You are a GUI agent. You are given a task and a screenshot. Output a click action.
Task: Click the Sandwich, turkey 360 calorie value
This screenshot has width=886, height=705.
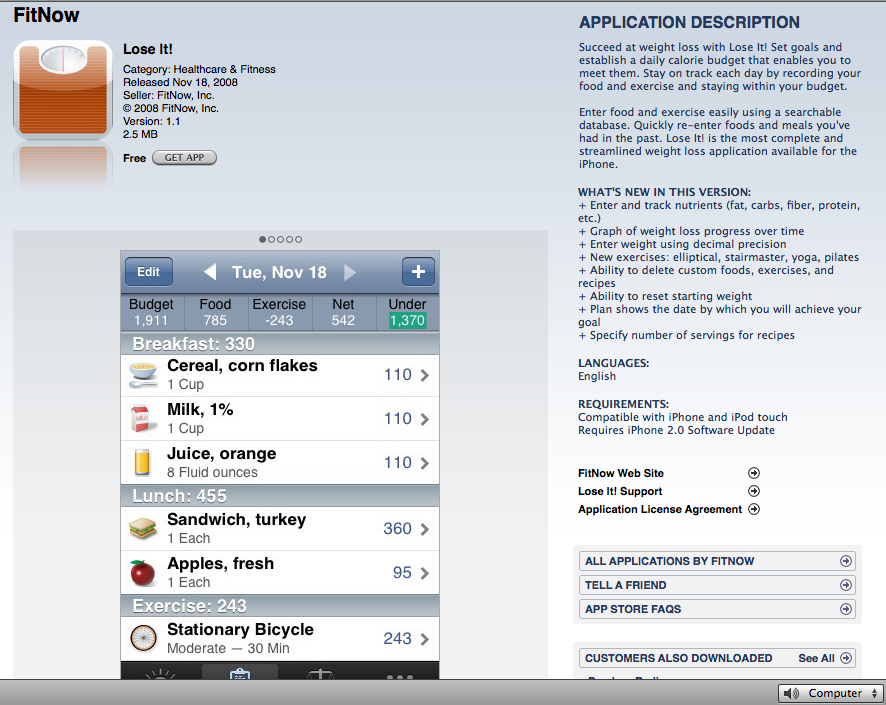click(x=397, y=529)
